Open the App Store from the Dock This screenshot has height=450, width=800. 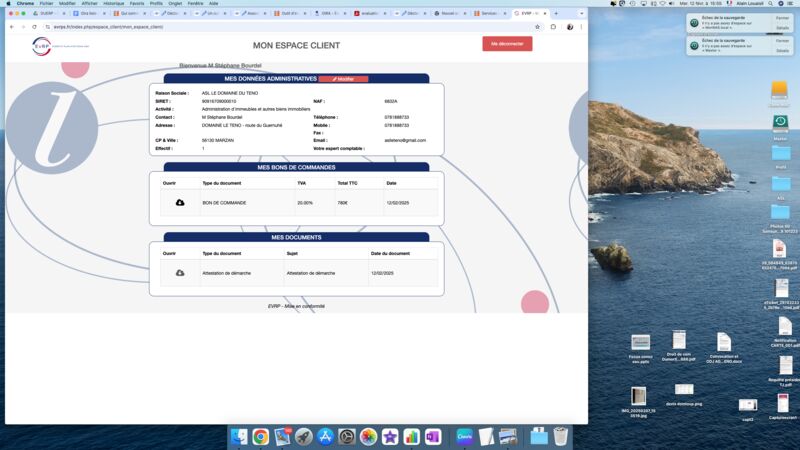[325, 437]
